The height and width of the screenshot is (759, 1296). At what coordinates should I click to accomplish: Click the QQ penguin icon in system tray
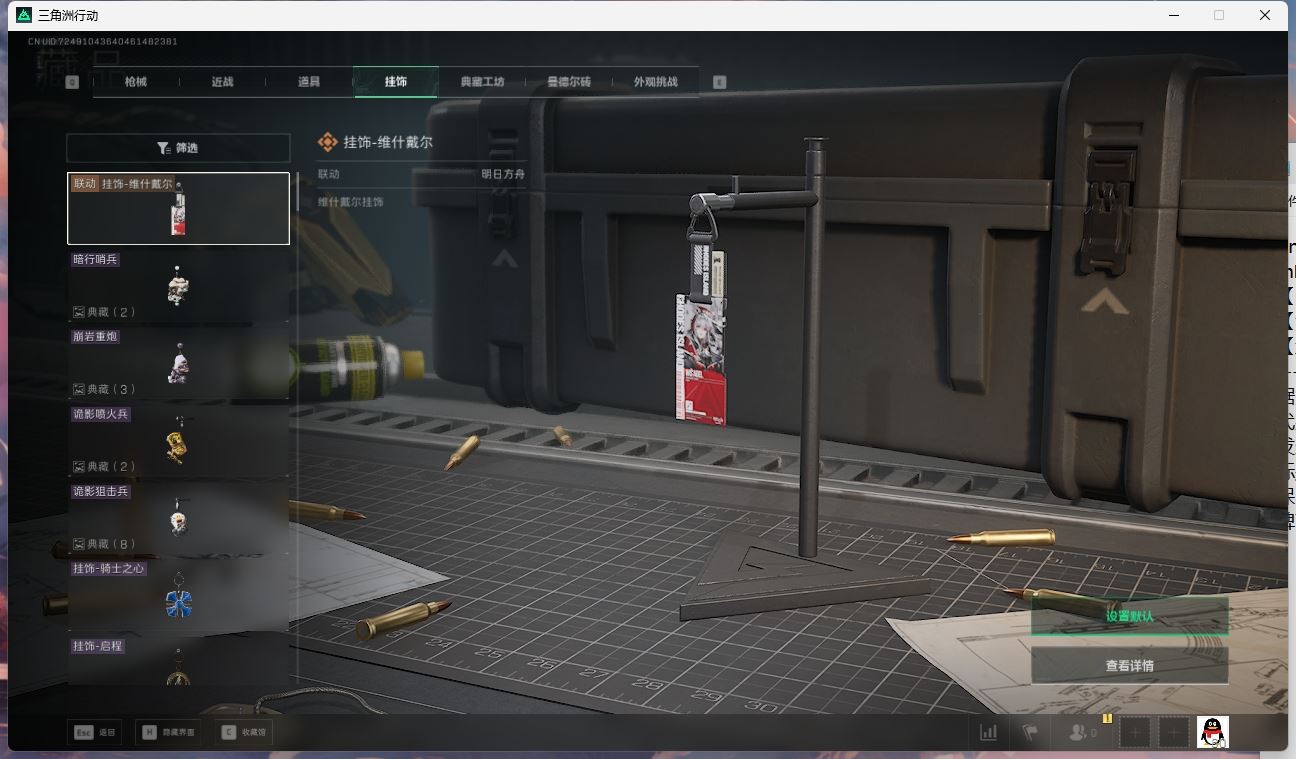coord(1213,731)
